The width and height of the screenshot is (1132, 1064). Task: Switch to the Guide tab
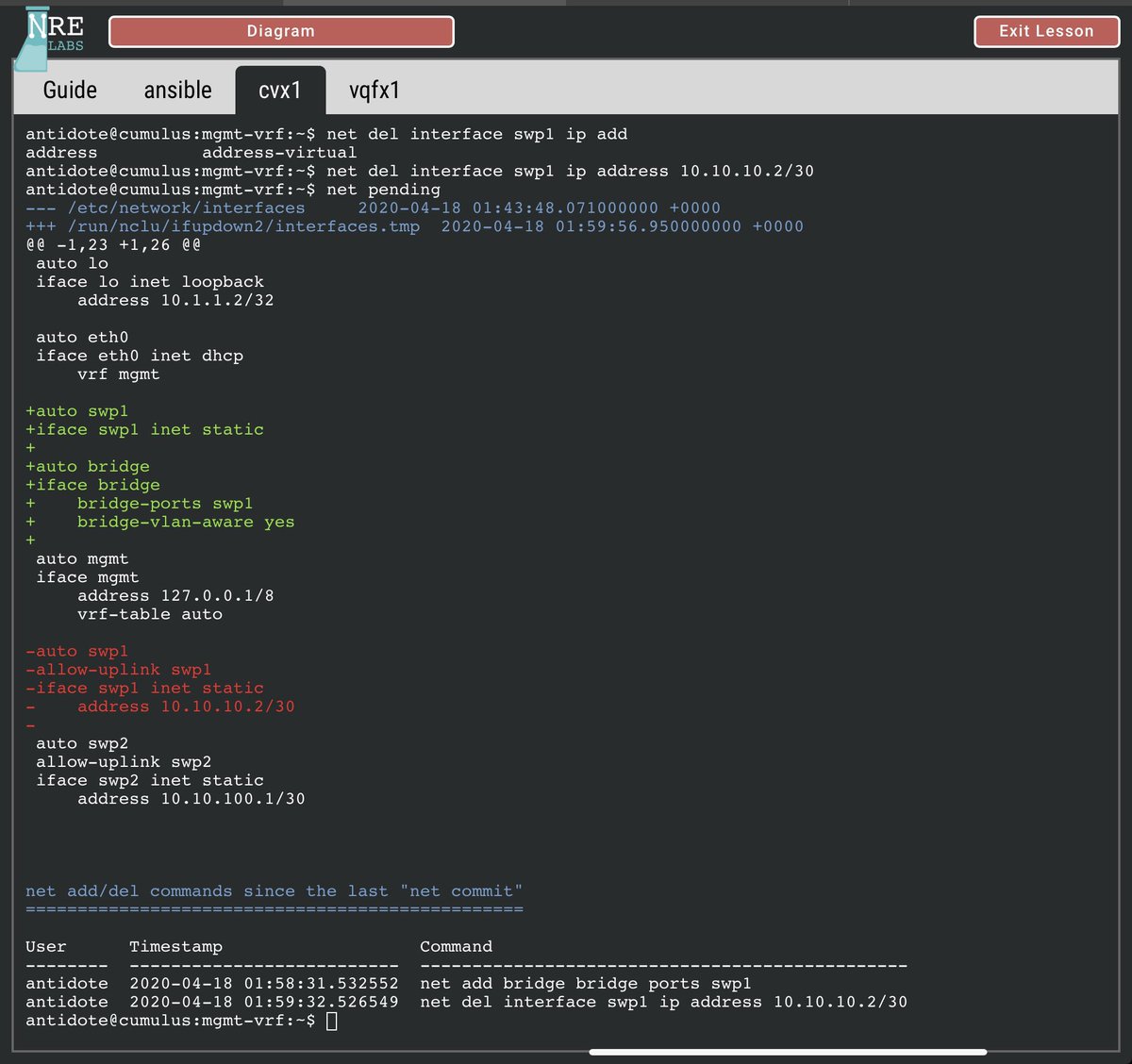(x=69, y=90)
